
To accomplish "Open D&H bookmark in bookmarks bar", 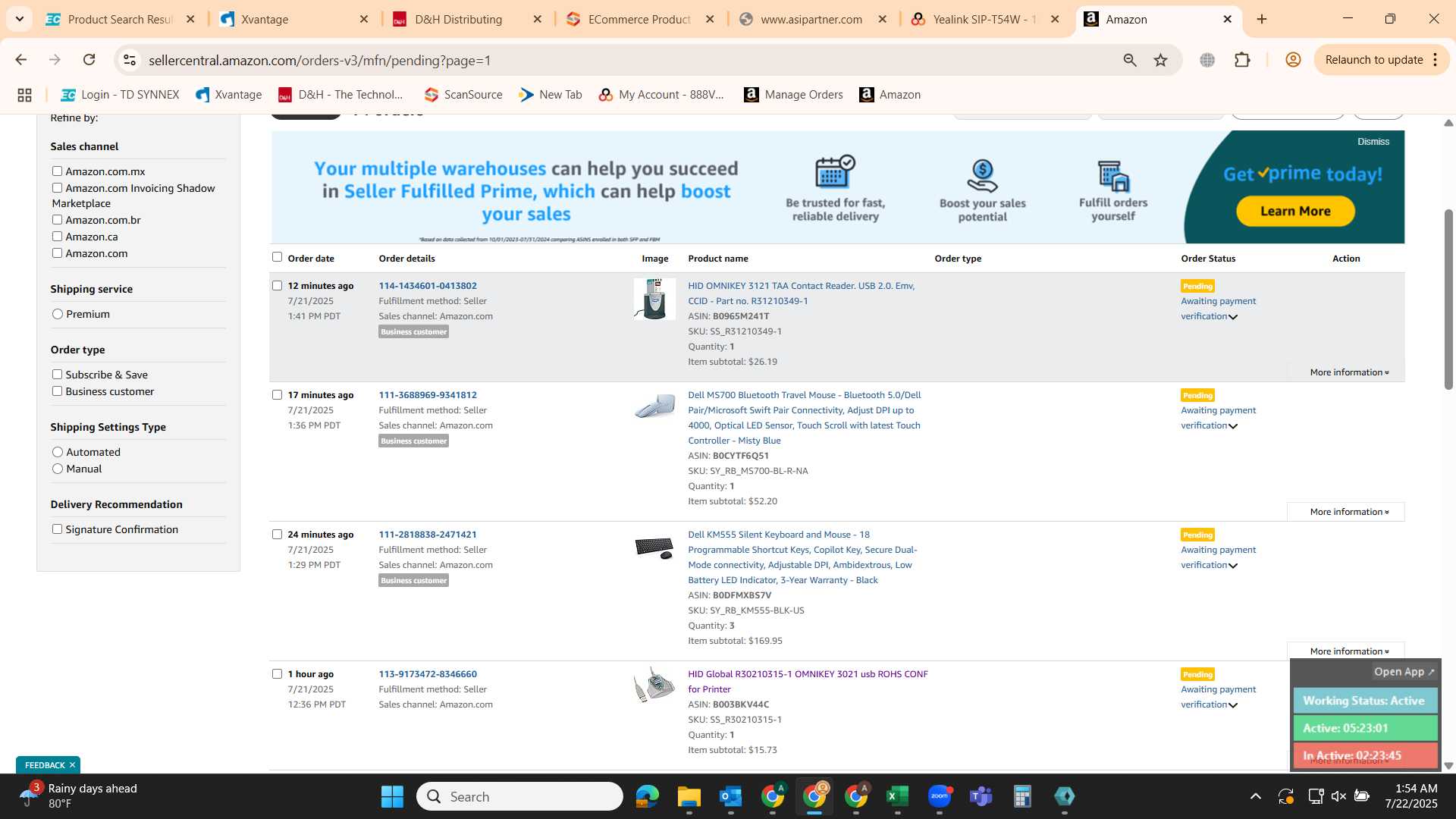I will 340,95.
